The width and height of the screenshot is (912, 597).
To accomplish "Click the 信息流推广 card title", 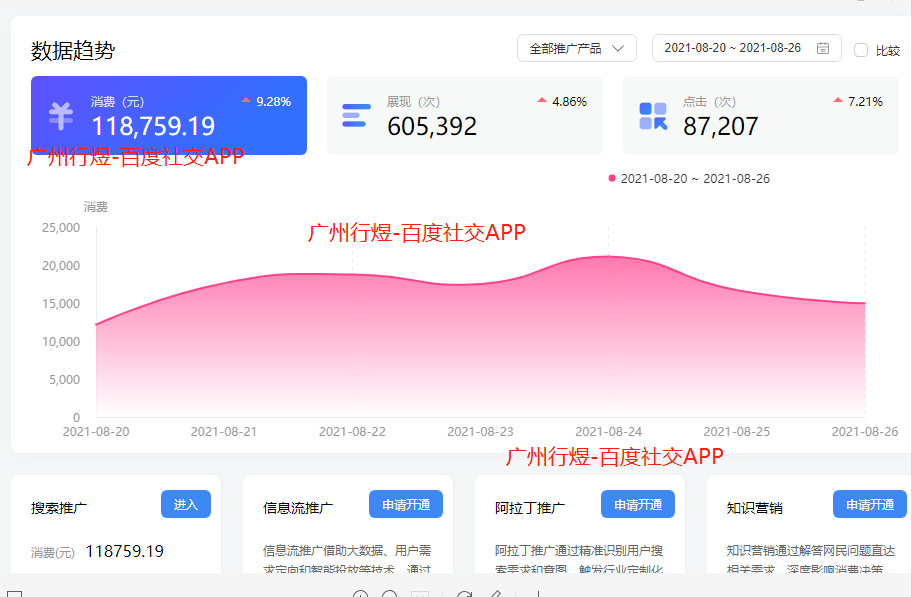I will [298, 508].
